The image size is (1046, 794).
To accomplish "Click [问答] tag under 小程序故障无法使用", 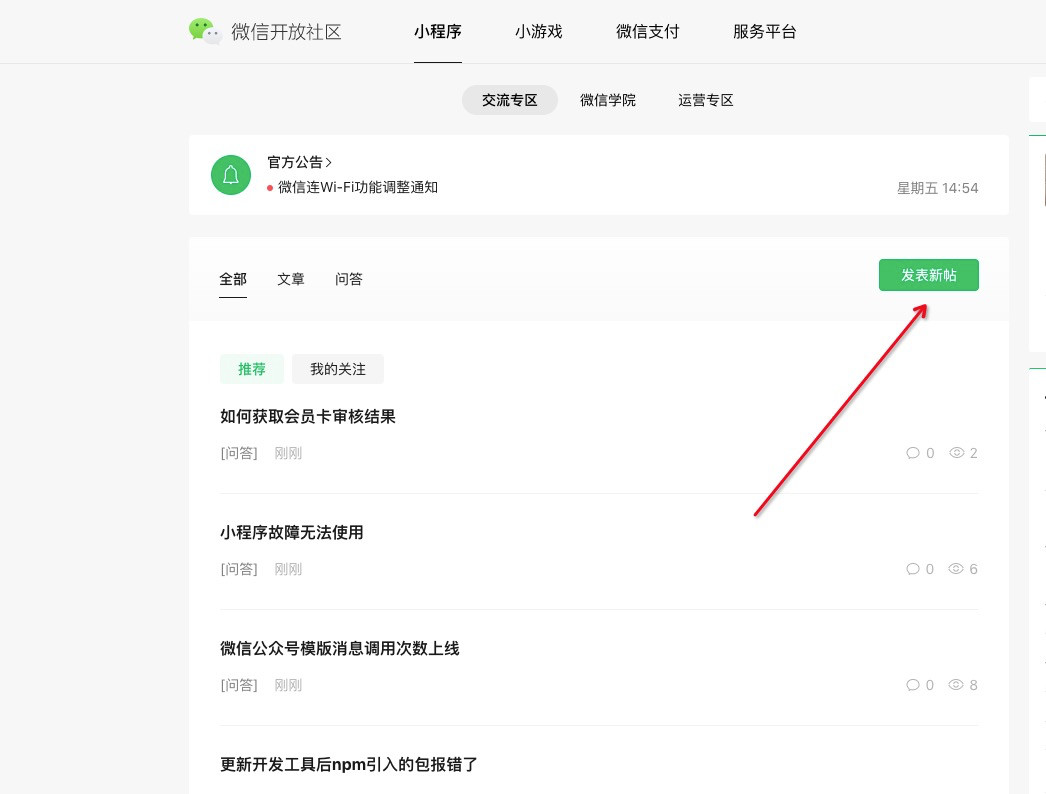I will tap(239, 569).
